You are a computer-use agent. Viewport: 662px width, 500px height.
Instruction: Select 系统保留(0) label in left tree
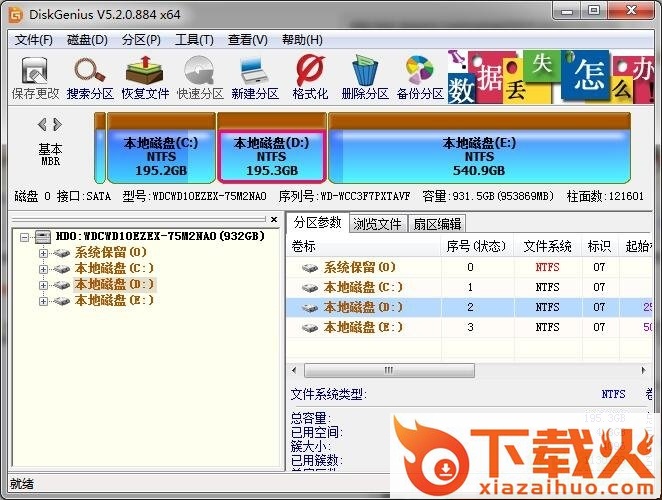click(x=111, y=253)
